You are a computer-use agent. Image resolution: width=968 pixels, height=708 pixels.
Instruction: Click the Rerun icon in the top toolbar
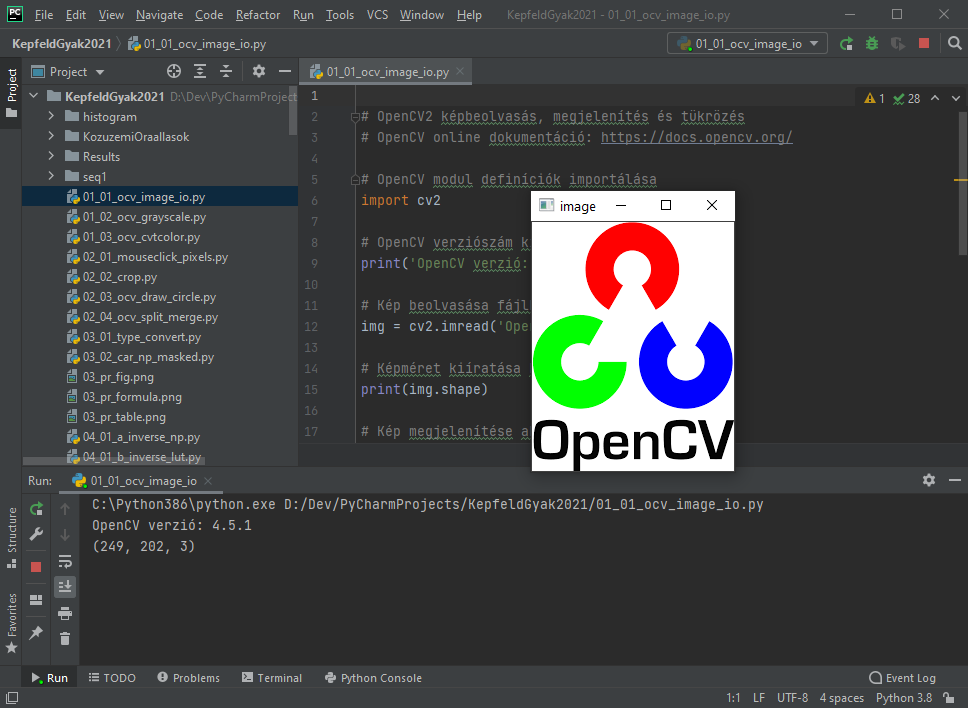846,43
